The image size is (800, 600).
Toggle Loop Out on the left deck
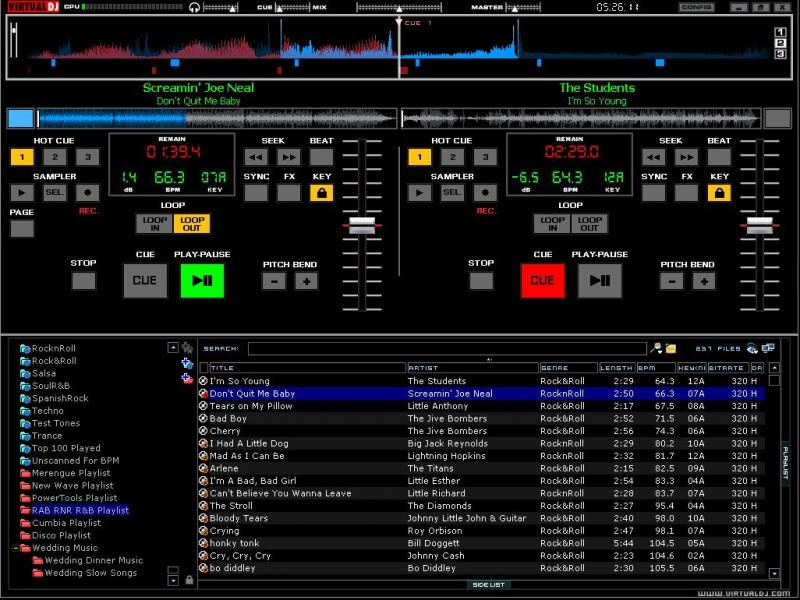[x=192, y=223]
